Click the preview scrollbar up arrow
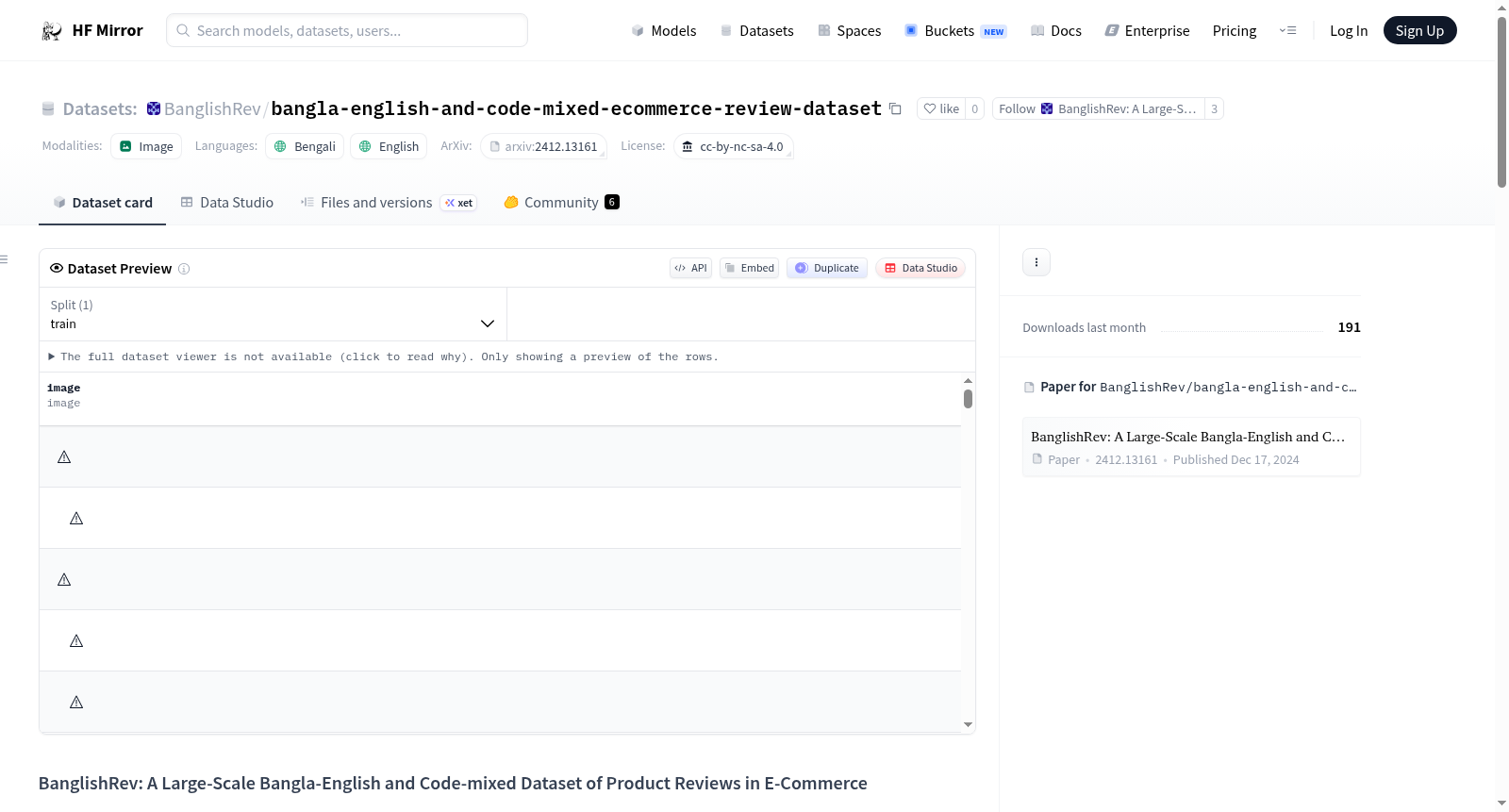The image size is (1509, 812). (x=968, y=380)
